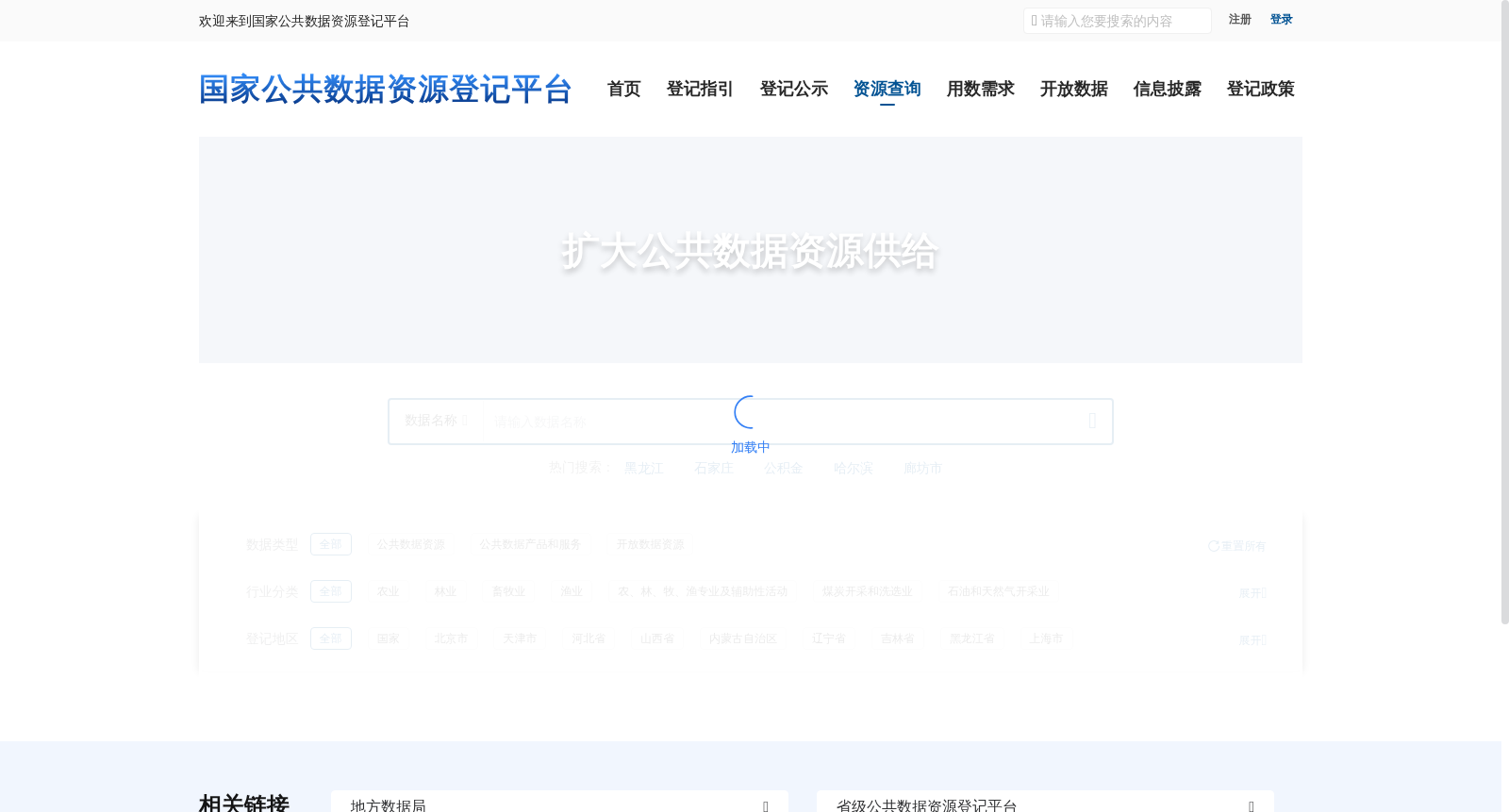This screenshot has width=1509, height=812.
Task: Filter industry by 林业
Action: pyautogui.click(x=445, y=591)
